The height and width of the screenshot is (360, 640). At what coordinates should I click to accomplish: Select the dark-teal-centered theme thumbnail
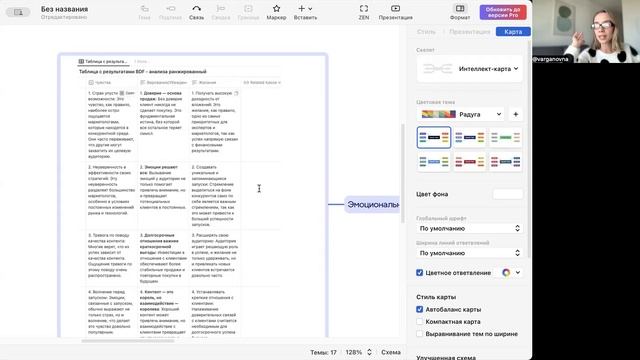(x=505, y=162)
